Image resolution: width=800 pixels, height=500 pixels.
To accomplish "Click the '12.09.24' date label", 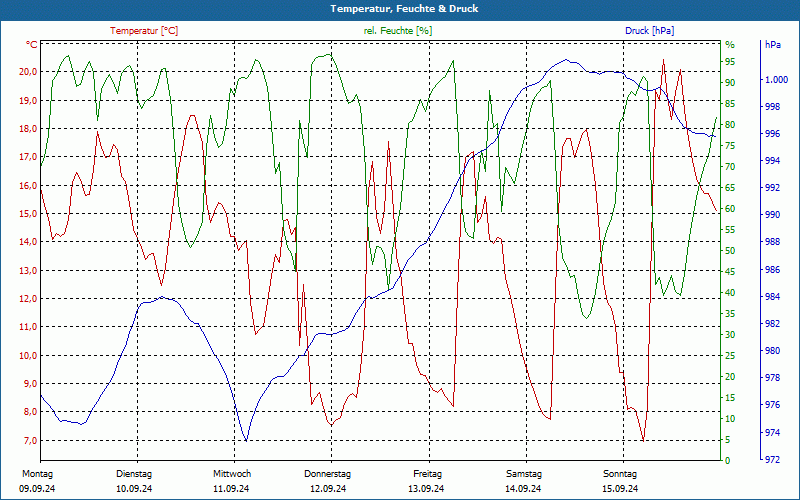I will tap(328, 489).
